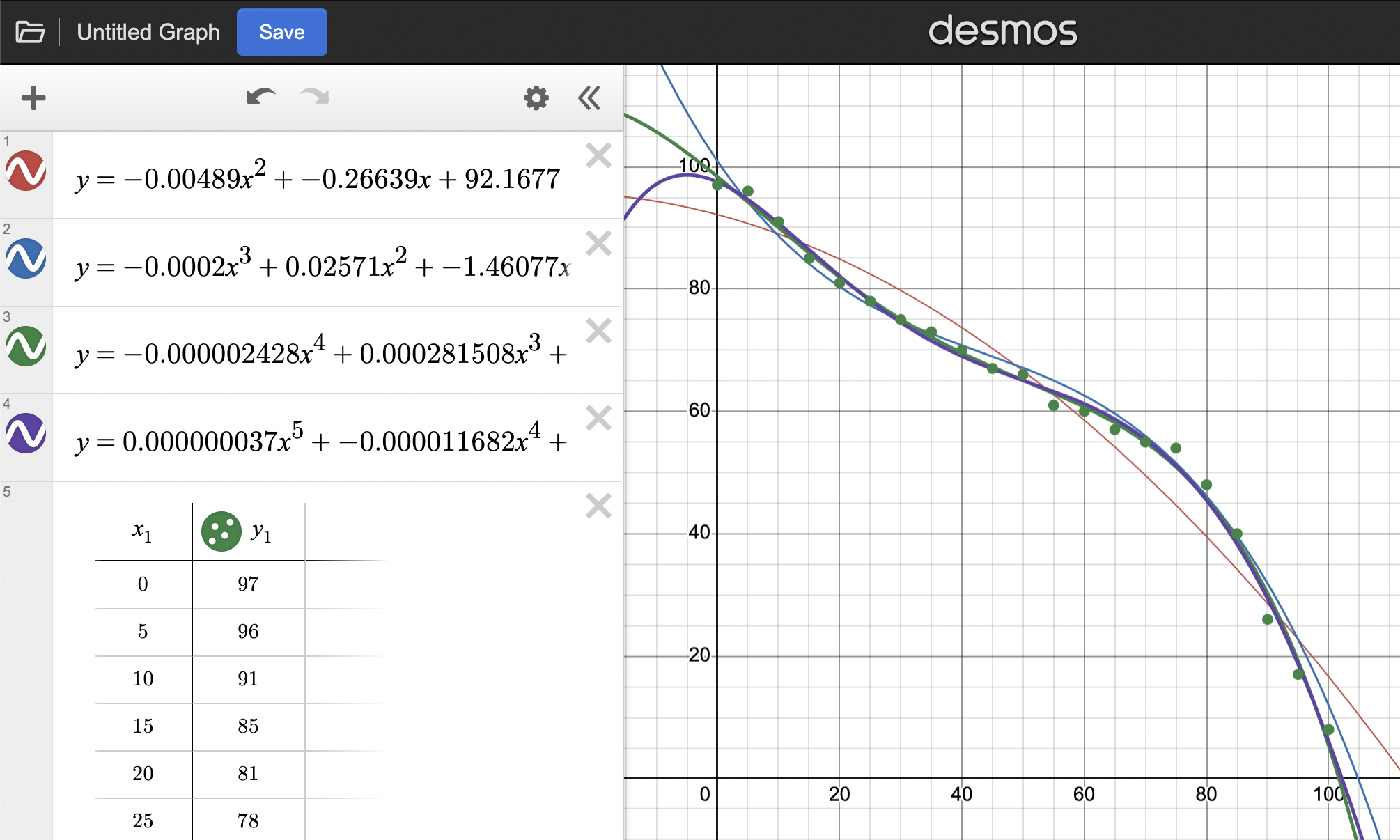Image resolution: width=1400 pixels, height=840 pixels.
Task: Toggle the blue cubic curve visibility
Action: point(26,259)
